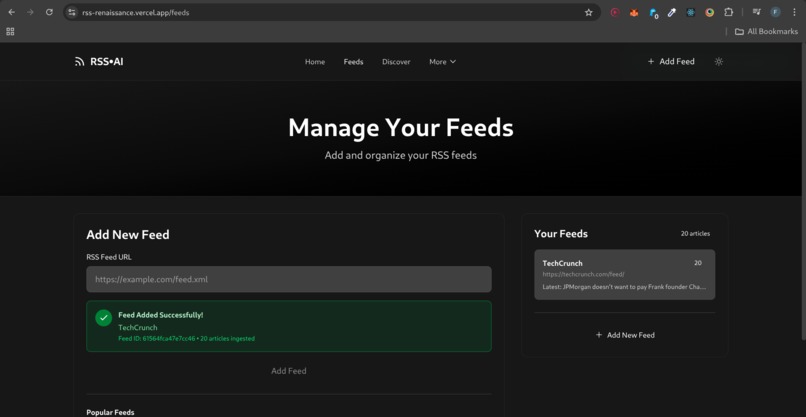Click the '20 articles' count text
This screenshot has width=806, height=417.
pyautogui.click(x=695, y=233)
